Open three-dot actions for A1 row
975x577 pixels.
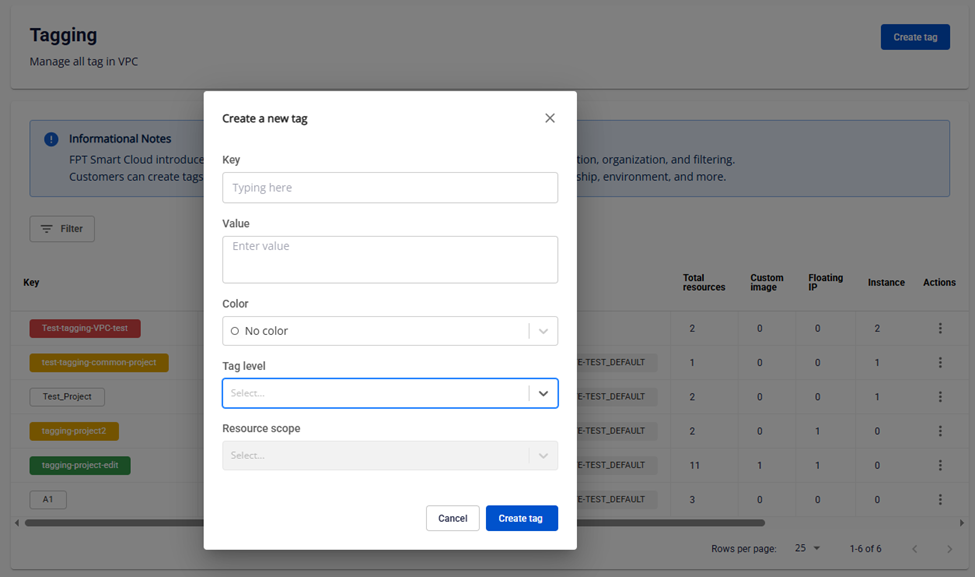(x=939, y=499)
